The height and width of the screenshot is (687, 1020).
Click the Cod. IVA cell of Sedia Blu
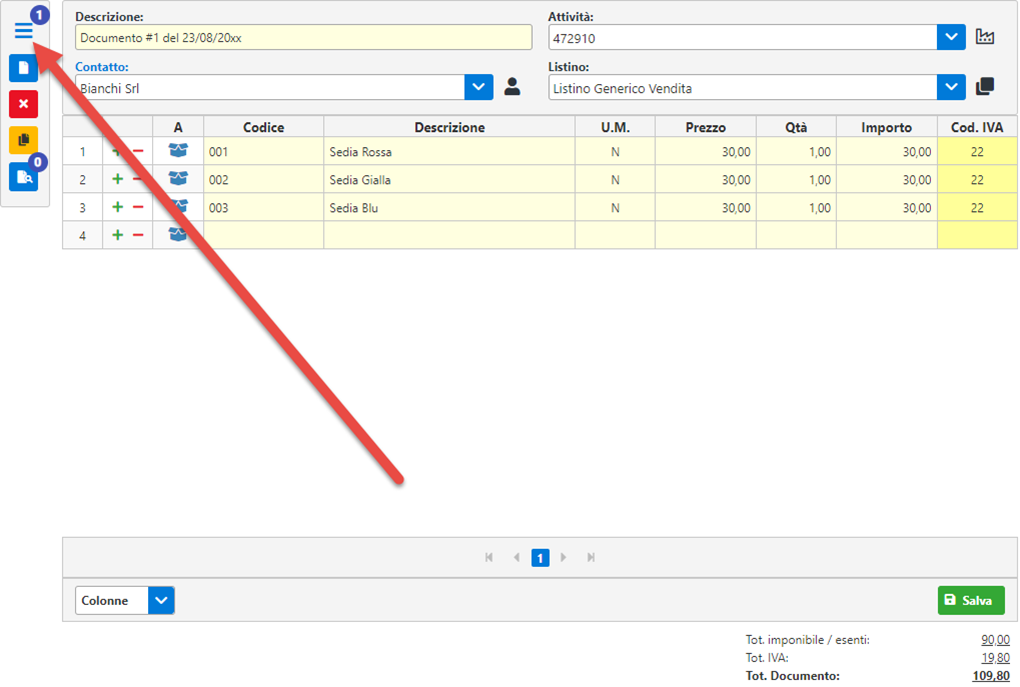click(977, 208)
